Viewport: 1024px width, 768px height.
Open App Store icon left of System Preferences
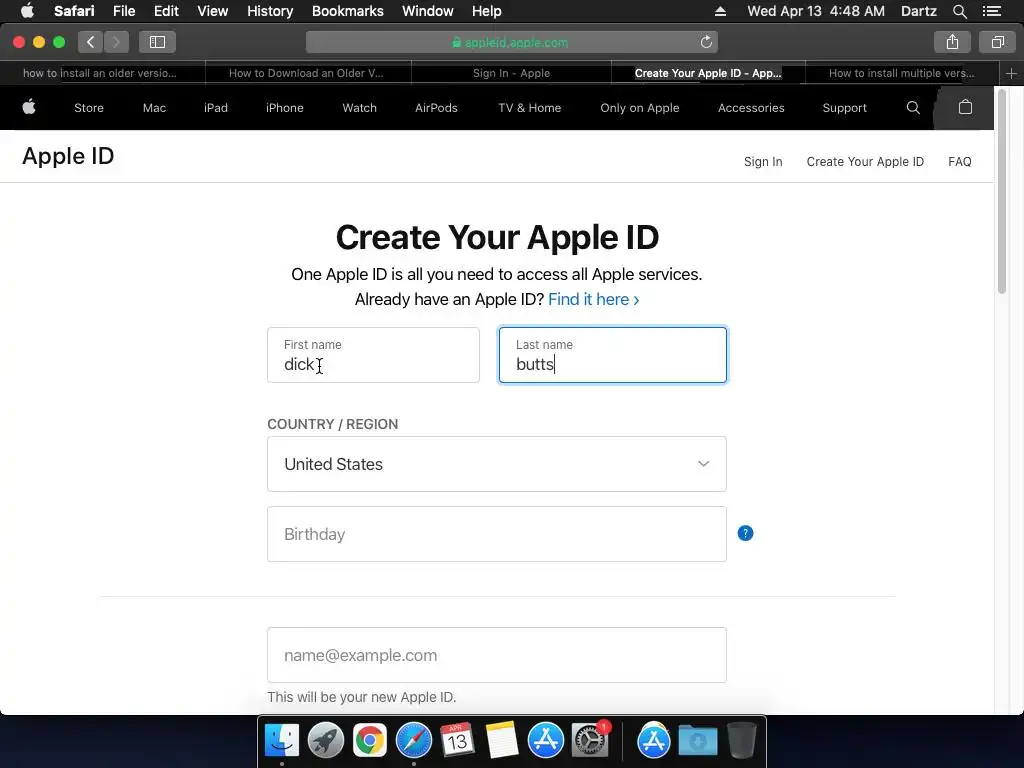click(545, 740)
